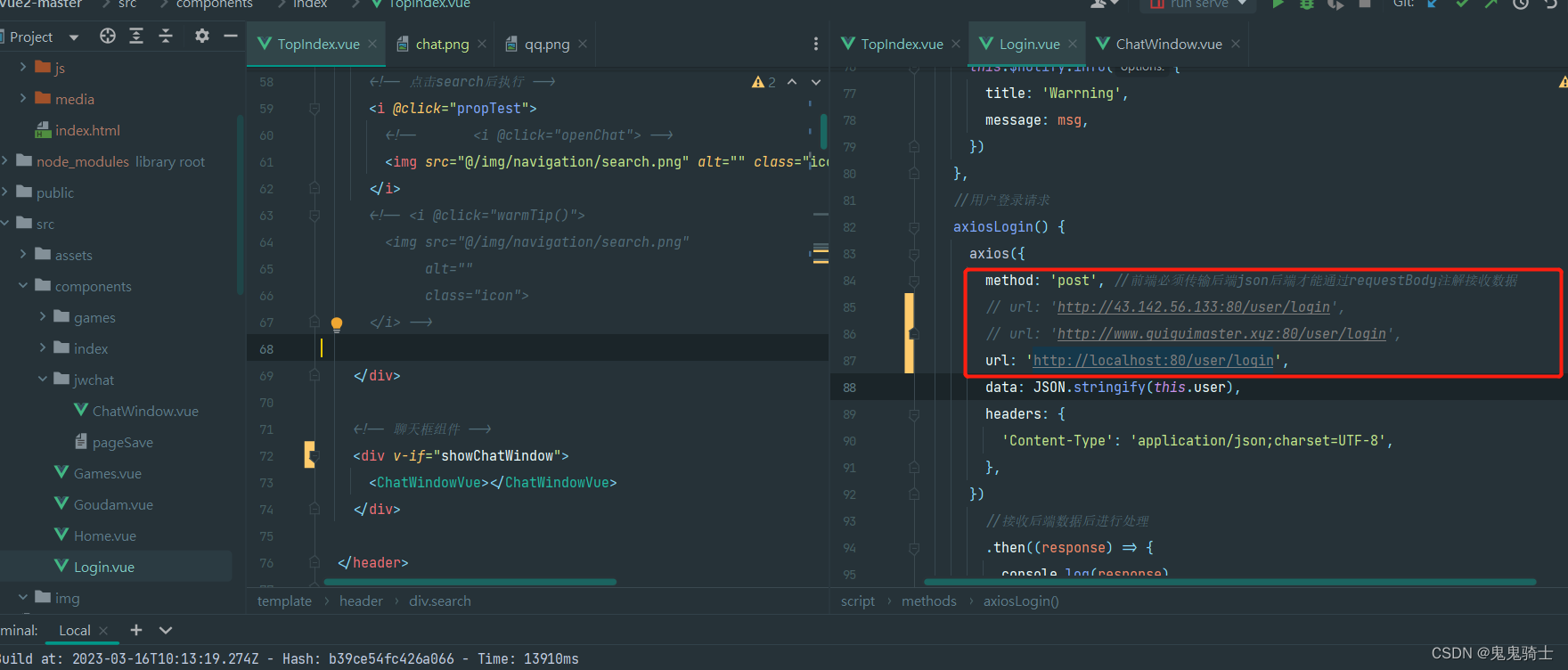This screenshot has height=670, width=1568.
Task: Stop the running process with the square icon
Action: 1364,4
